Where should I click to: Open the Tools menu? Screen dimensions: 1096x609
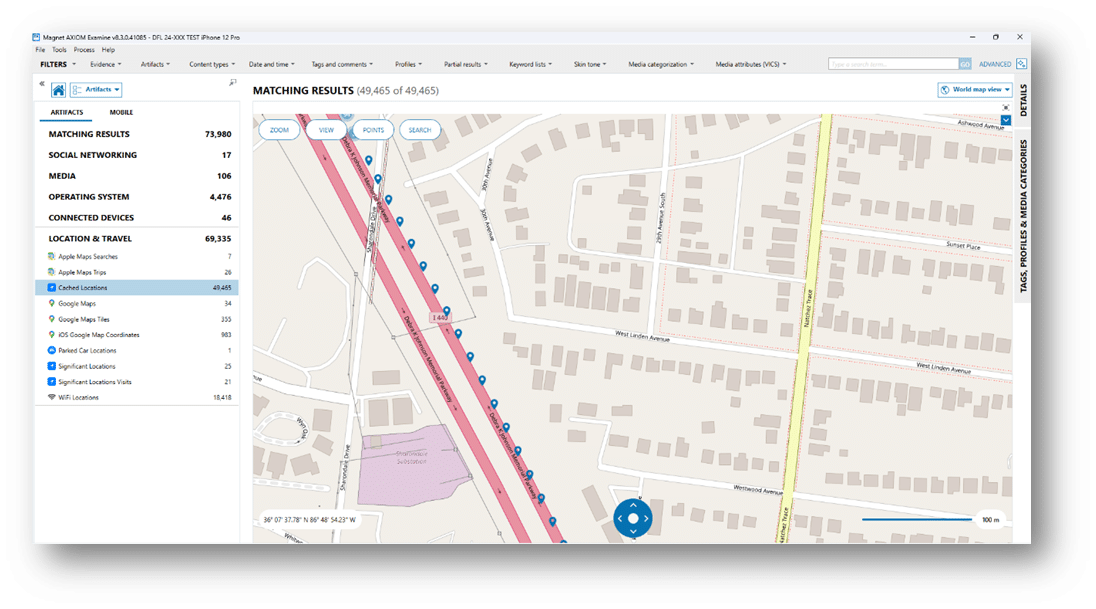click(x=58, y=48)
